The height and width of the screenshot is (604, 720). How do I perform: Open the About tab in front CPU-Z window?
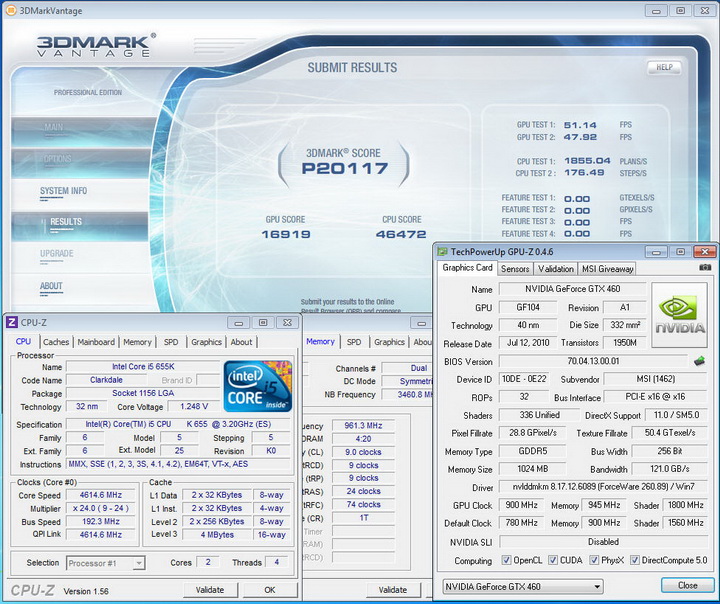pyautogui.click(x=241, y=342)
